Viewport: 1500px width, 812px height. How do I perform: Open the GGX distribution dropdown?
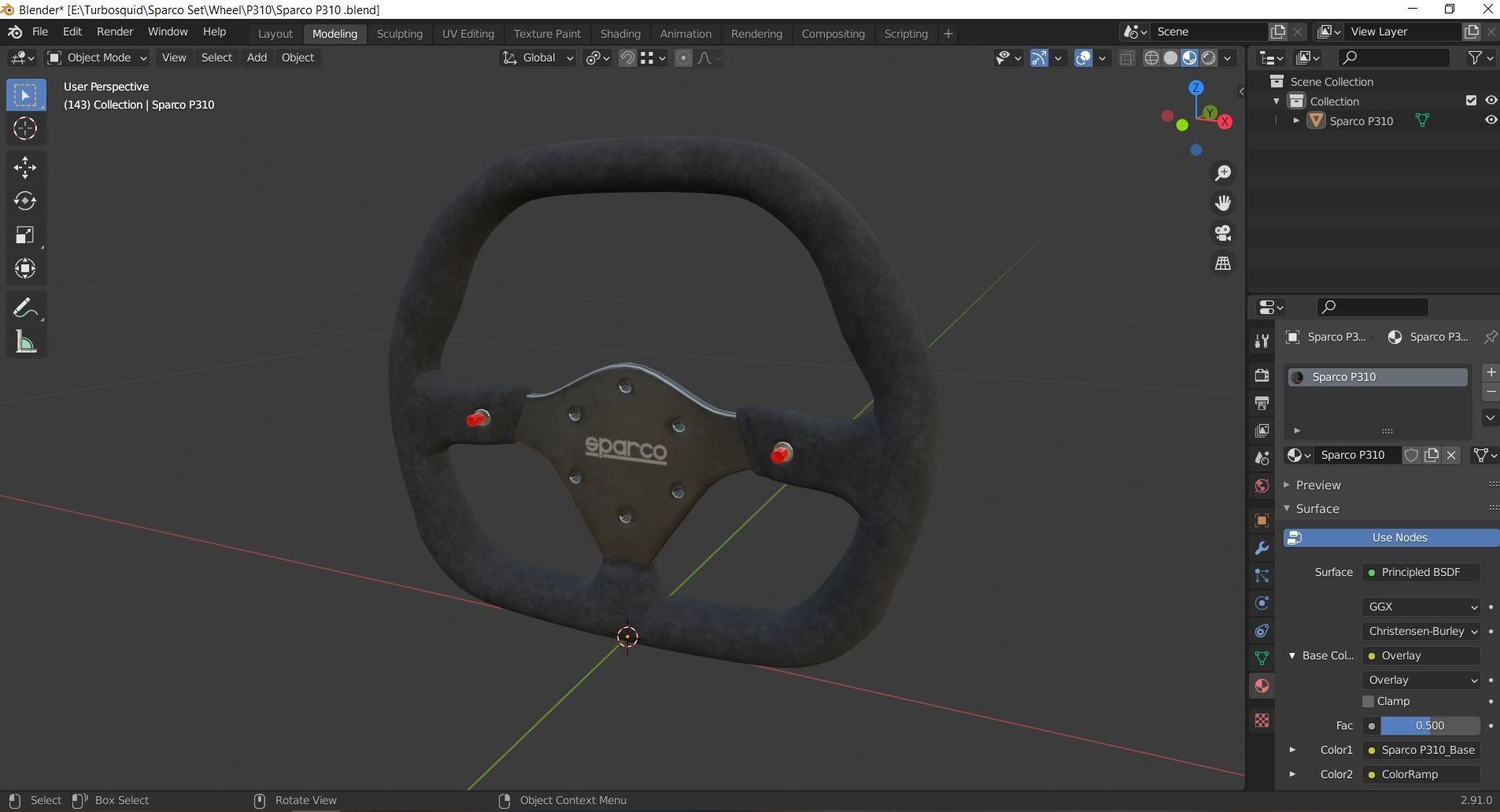click(1421, 607)
